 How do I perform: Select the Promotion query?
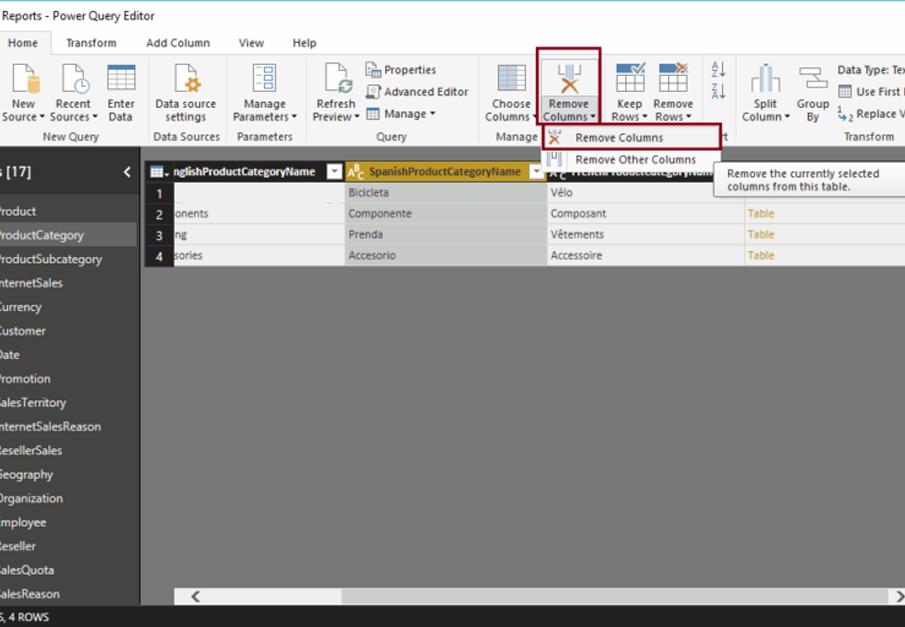[68, 379]
